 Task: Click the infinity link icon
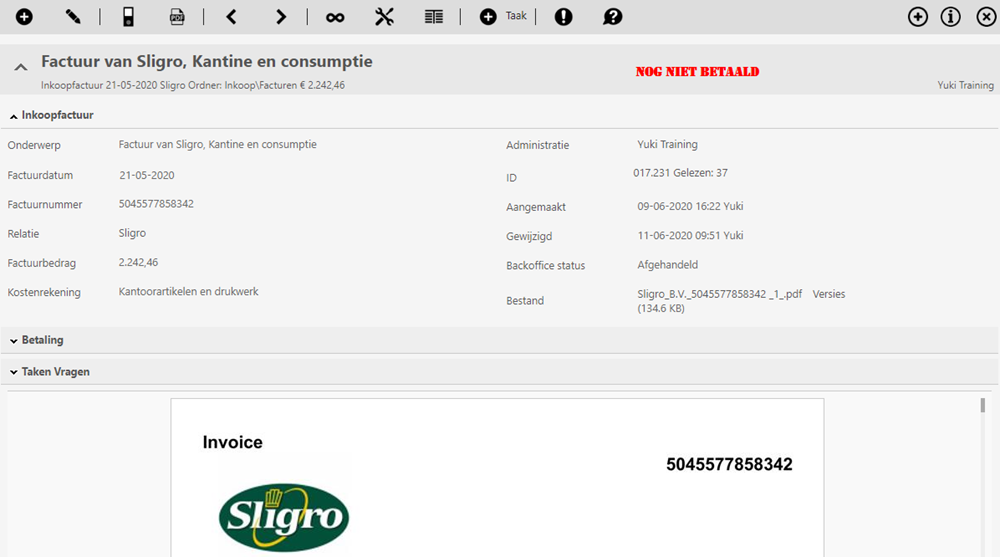pyautogui.click(x=335, y=16)
